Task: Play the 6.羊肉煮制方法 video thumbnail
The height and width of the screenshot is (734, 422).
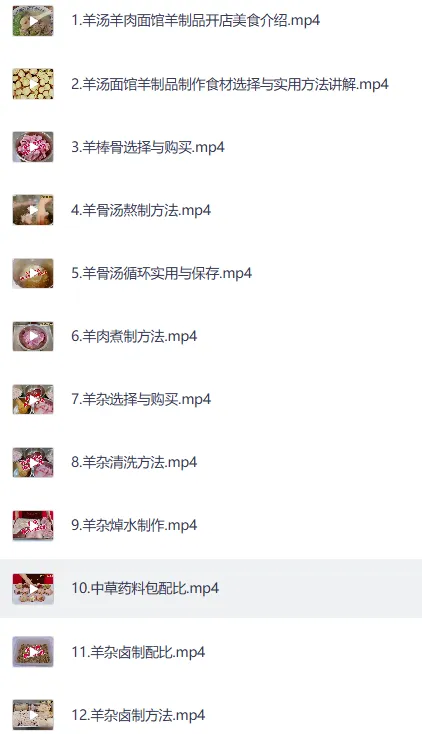Action: point(33,337)
